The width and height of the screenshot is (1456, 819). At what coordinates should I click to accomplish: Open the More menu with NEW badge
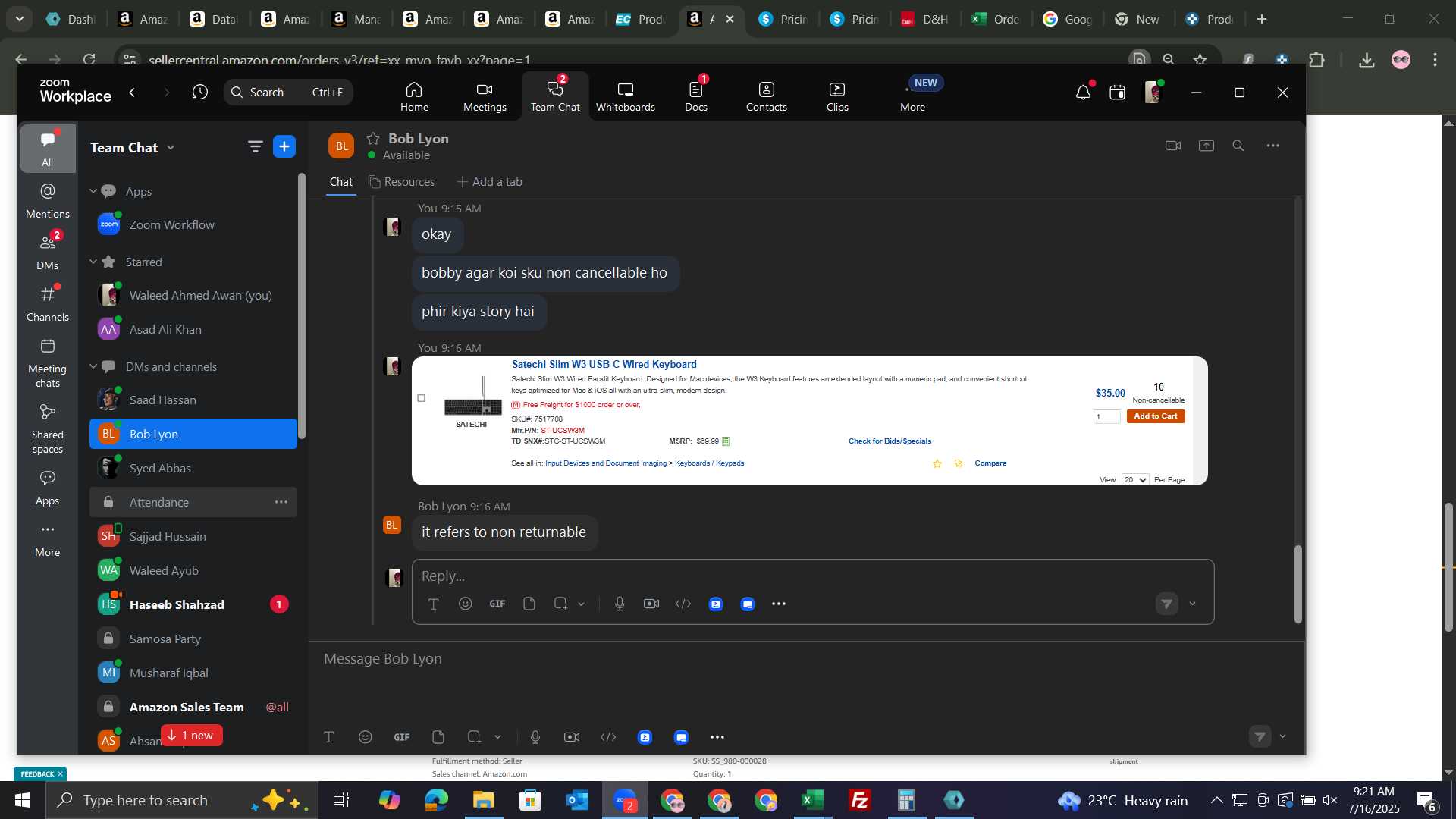(x=913, y=96)
